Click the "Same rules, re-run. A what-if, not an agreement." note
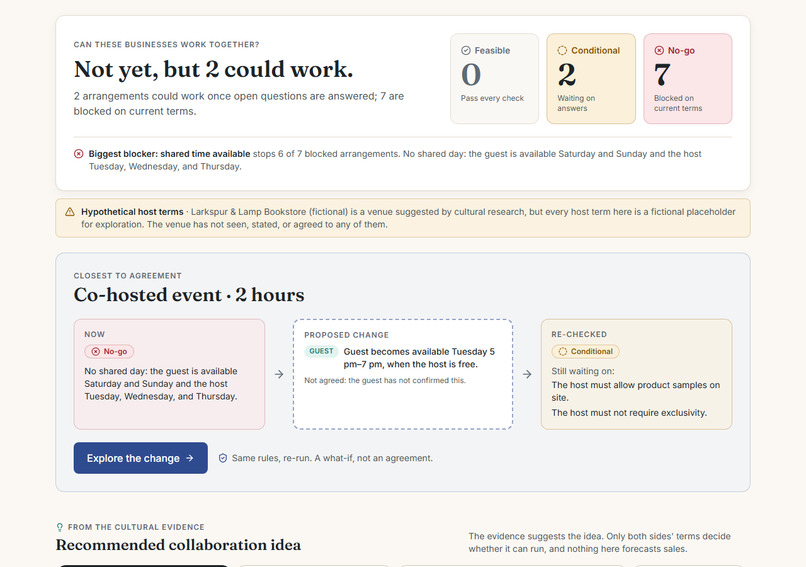The image size is (806, 567). (x=332, y=458)
